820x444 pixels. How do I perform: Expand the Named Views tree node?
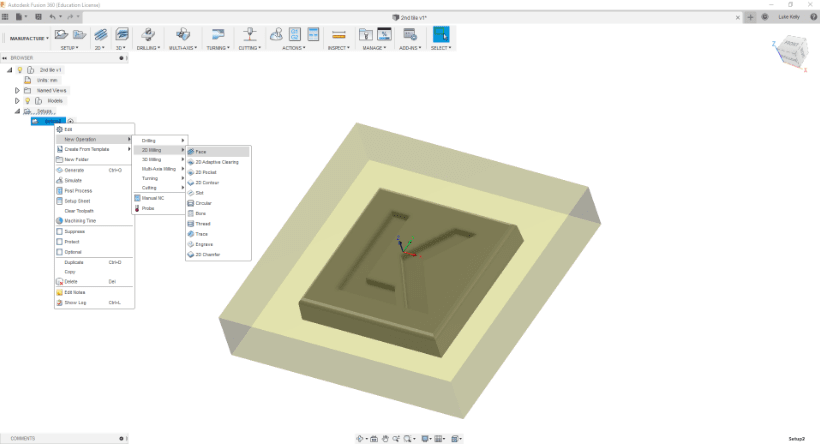coord(17,90)
